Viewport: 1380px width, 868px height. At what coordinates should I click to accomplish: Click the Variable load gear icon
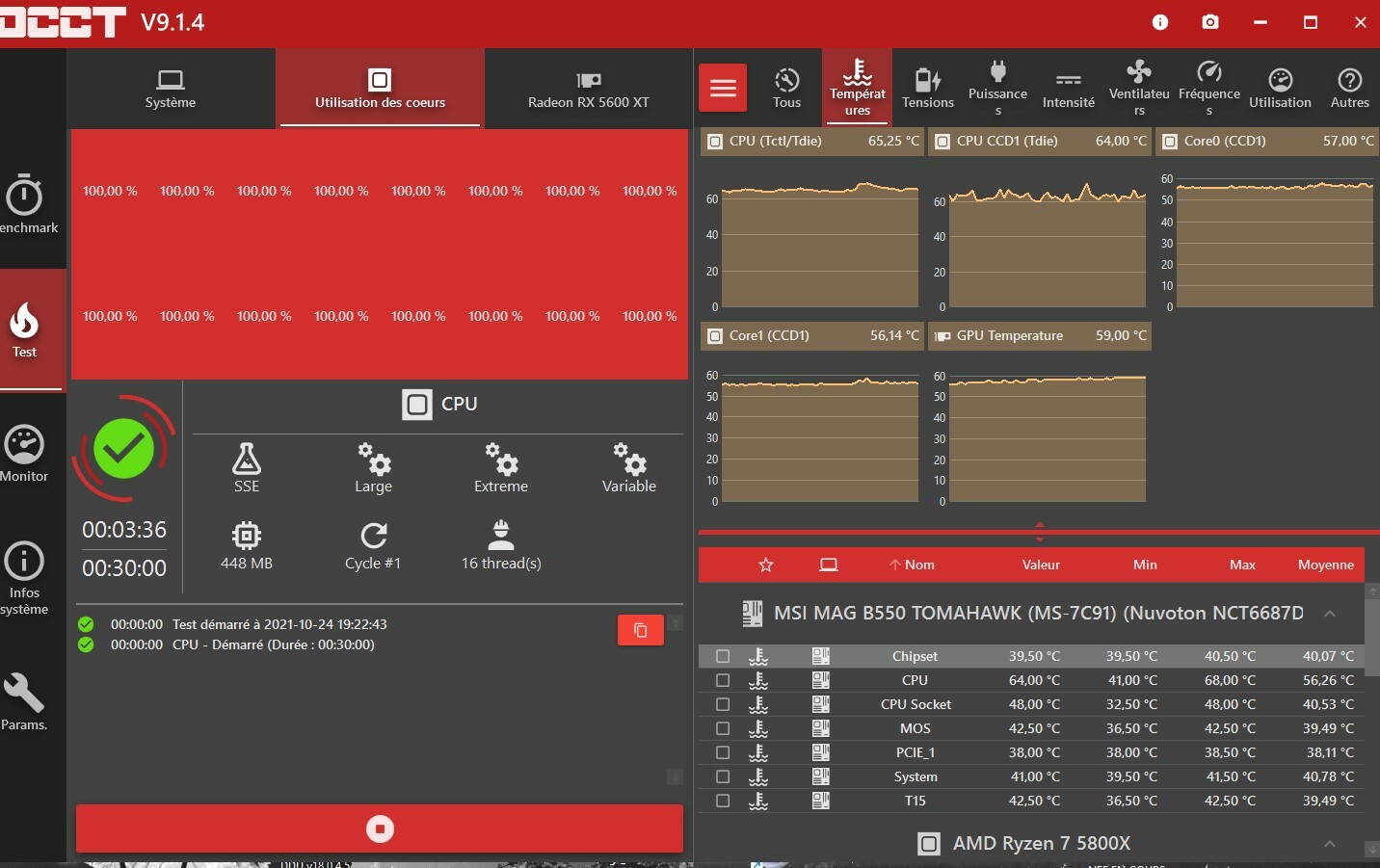(629, 459)
